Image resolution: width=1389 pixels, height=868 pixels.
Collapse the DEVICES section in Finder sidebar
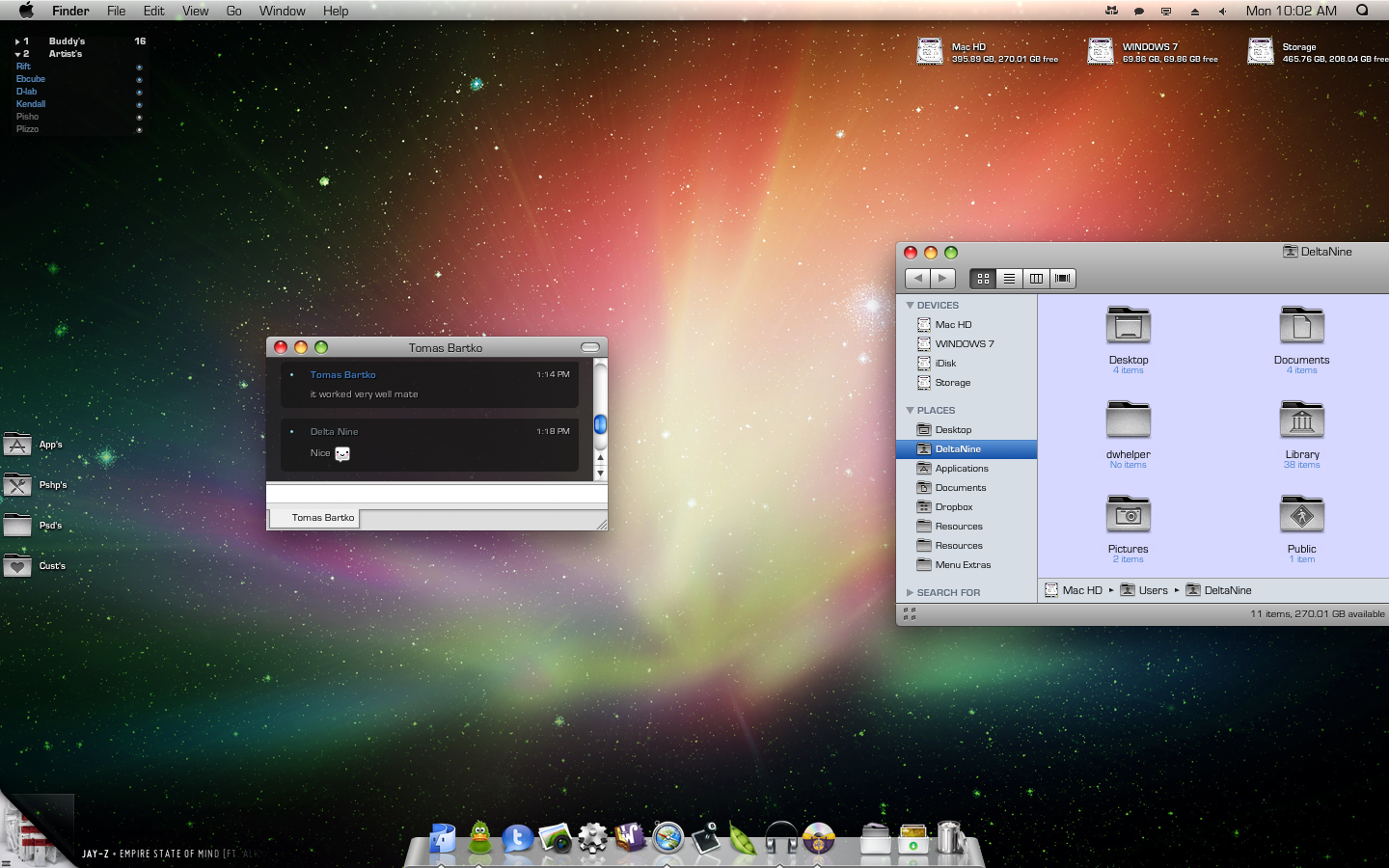(910, 305)
